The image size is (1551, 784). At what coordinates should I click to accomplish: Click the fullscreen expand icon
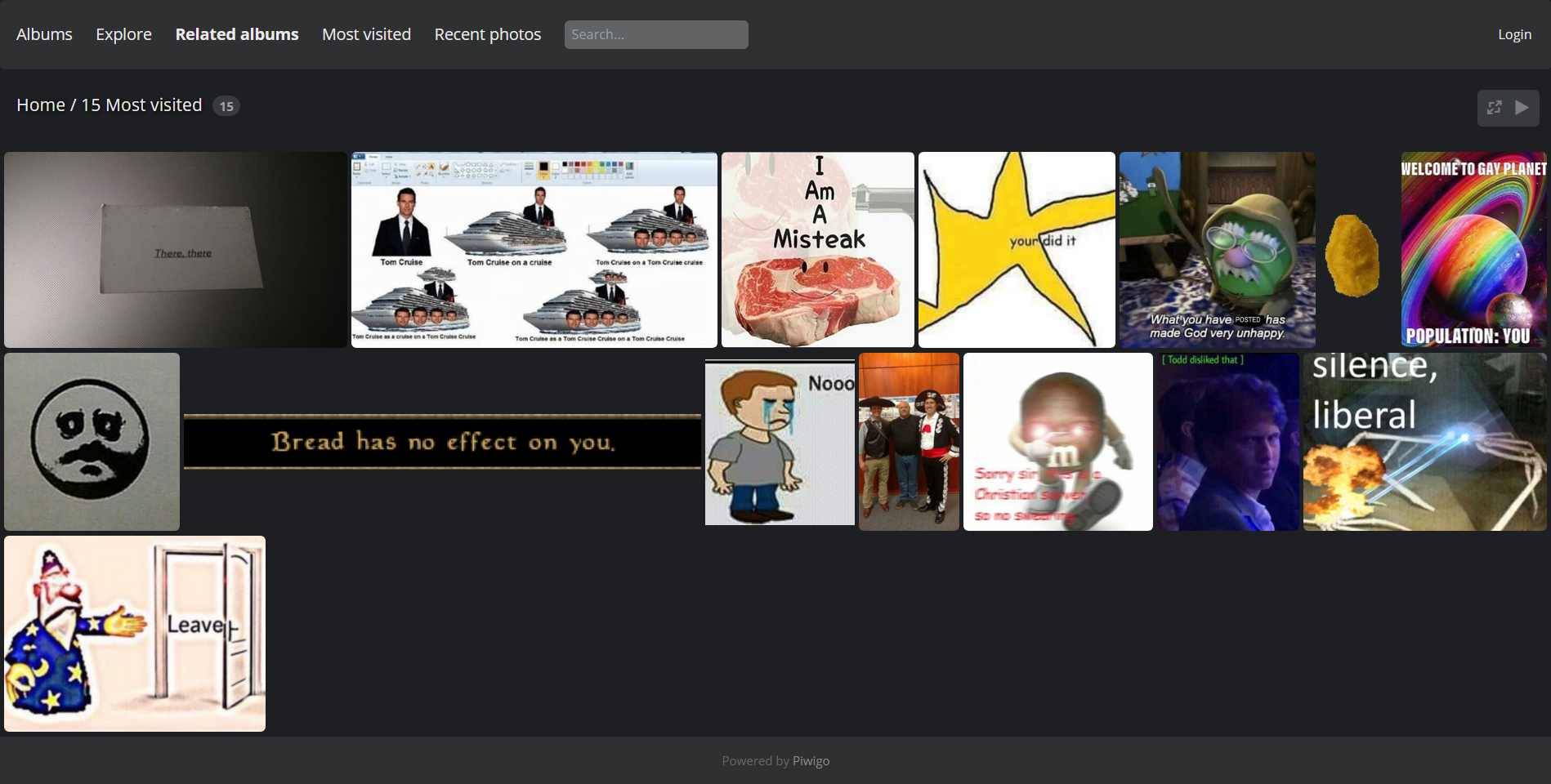click(1494, 108)
